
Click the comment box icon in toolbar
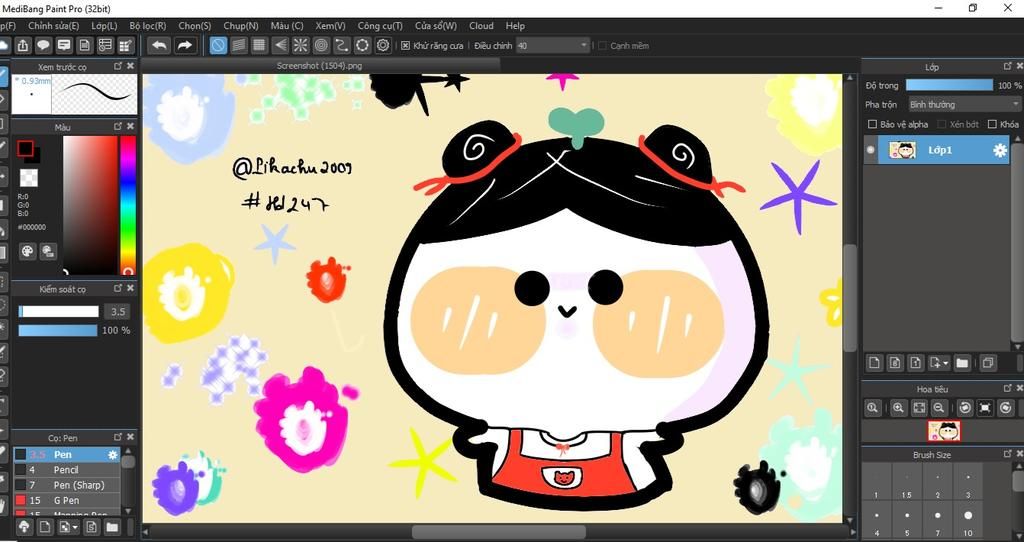point(64,45)
